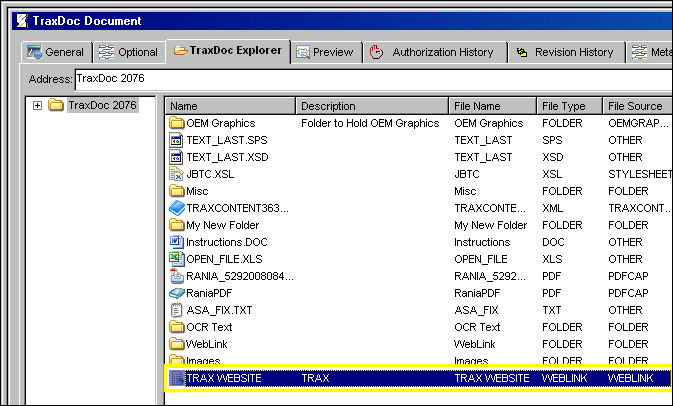673x406 pixels.
Task: Click the RANIA_5292008084 PDF icon
Action: click(x=176, y=276)
